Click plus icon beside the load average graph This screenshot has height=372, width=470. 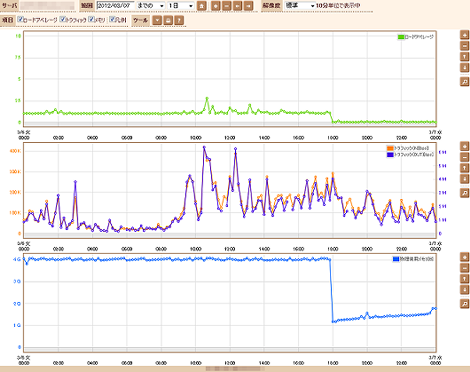tap(465, 35)
